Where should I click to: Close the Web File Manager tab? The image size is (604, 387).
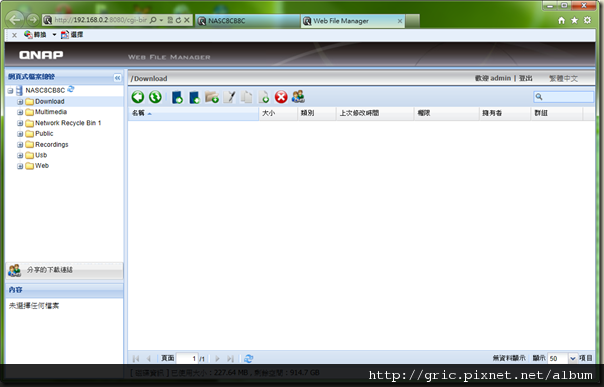pos(400,21)
